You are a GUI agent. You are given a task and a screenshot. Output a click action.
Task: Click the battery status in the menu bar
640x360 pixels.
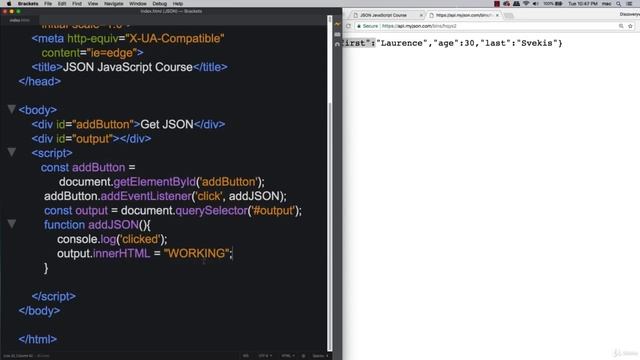pyautogui.click(x=553, y=4)
